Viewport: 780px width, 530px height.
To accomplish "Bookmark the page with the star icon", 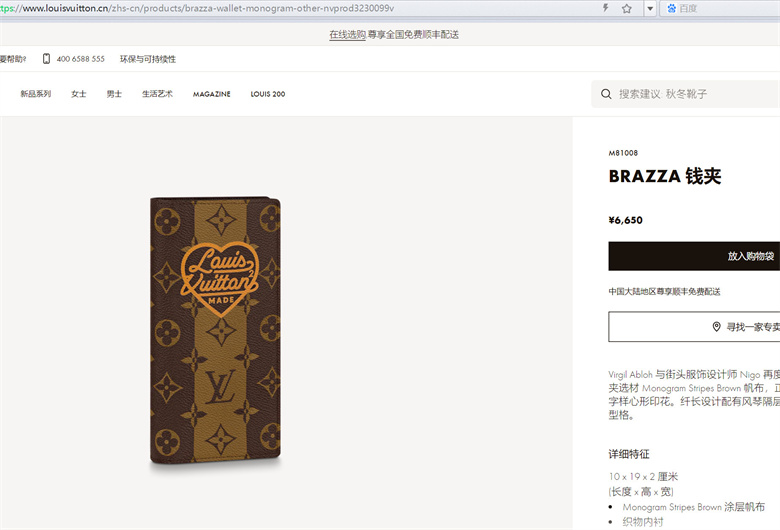I will (626, 8).
